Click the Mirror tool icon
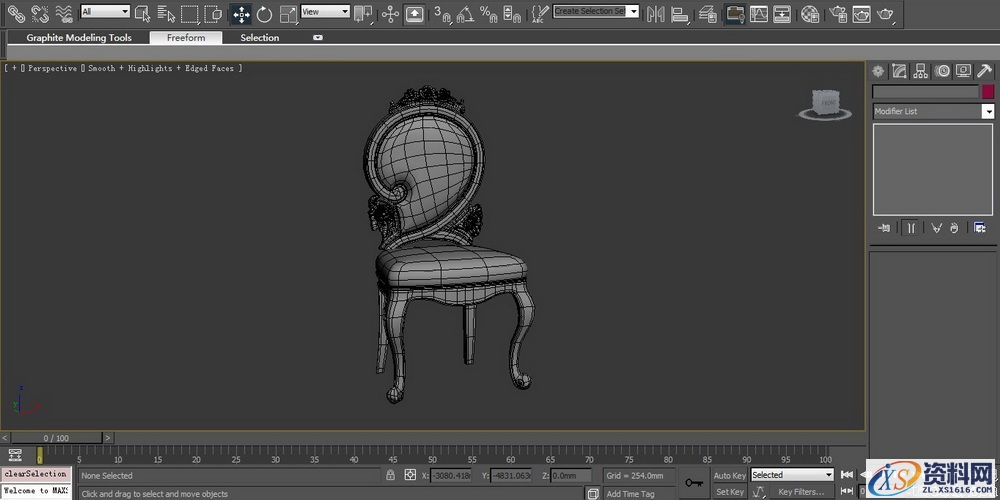The image size is (1000, 500). 656,14
